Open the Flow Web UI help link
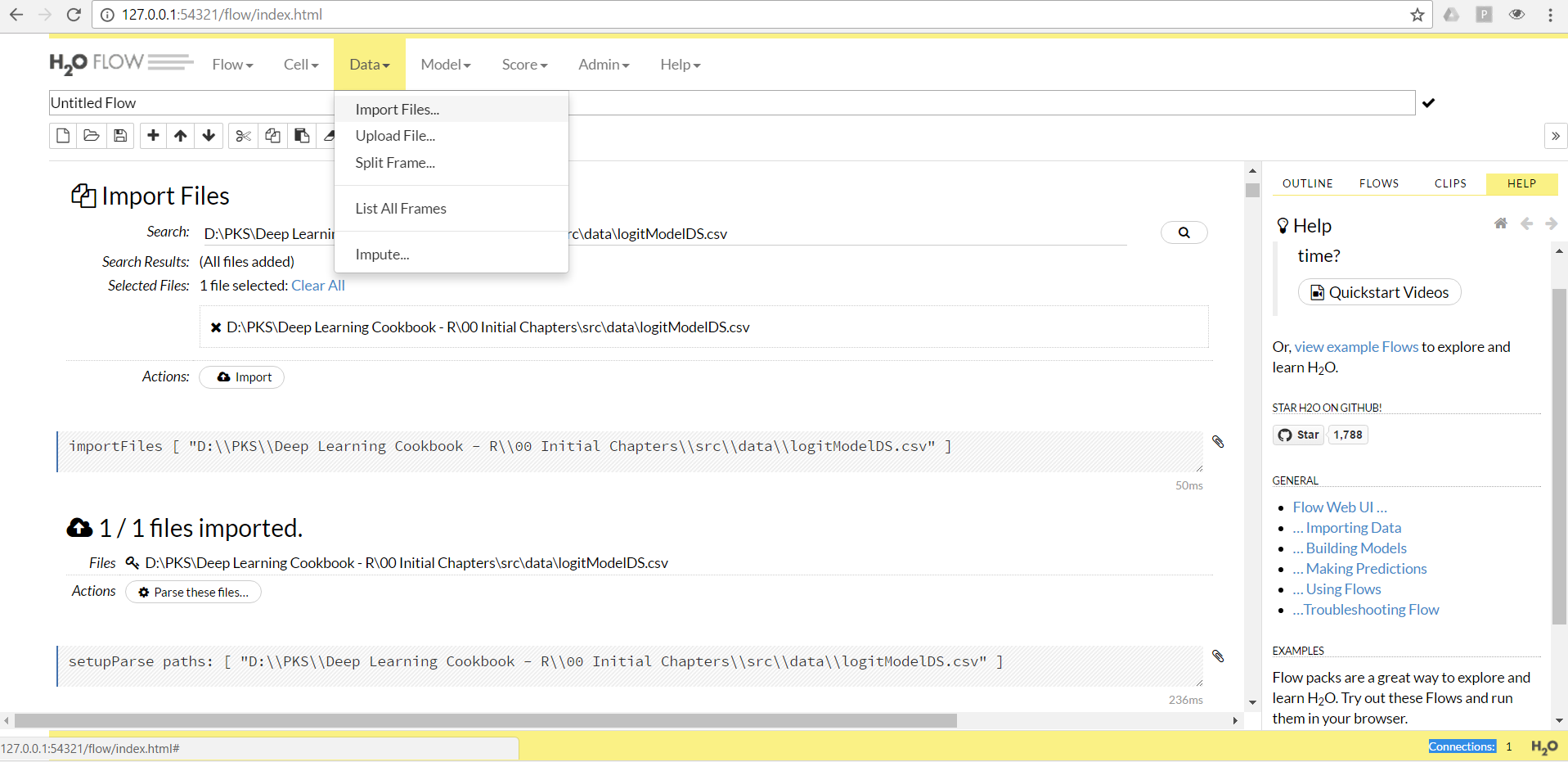The image size is (1568, 762). pos(1340,507)
